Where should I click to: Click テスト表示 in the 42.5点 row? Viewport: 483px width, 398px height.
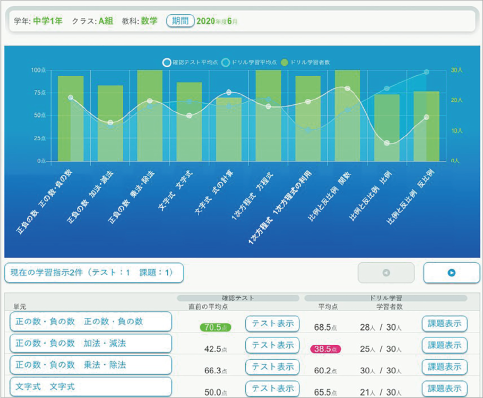click(x=272, y=345)
